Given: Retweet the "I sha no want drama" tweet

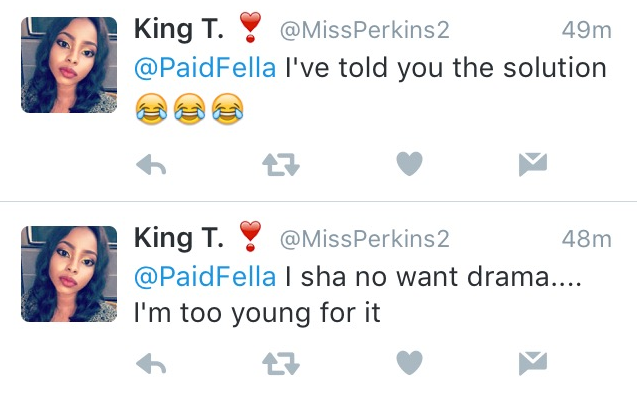Looking at the screenshot, I should (281, 363).
